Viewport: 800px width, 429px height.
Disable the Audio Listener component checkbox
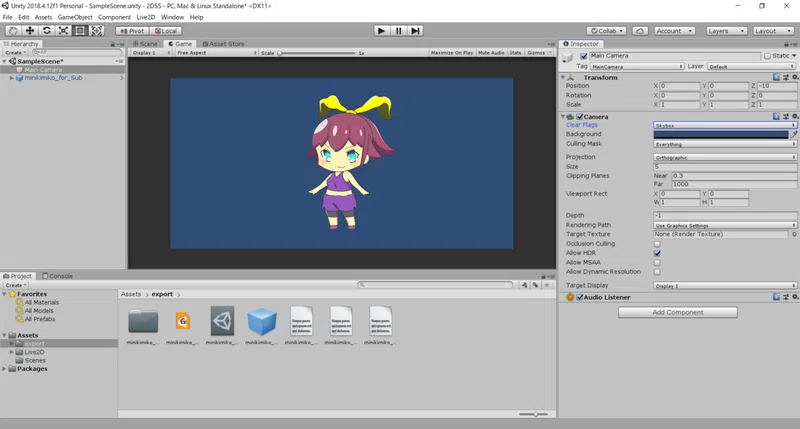(580, 297)
